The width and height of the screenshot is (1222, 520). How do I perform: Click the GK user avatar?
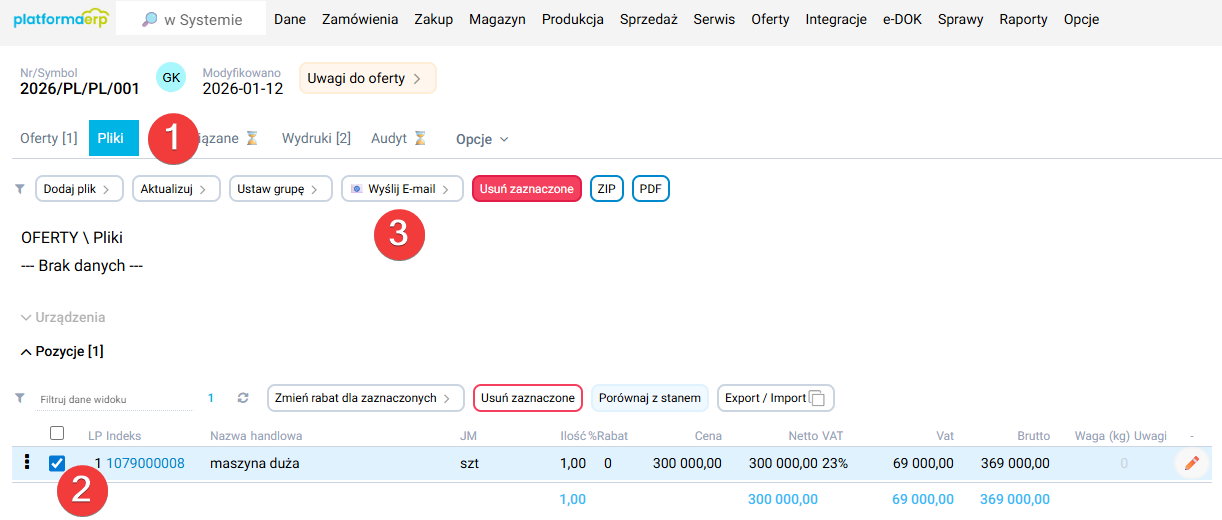[171, 77]
